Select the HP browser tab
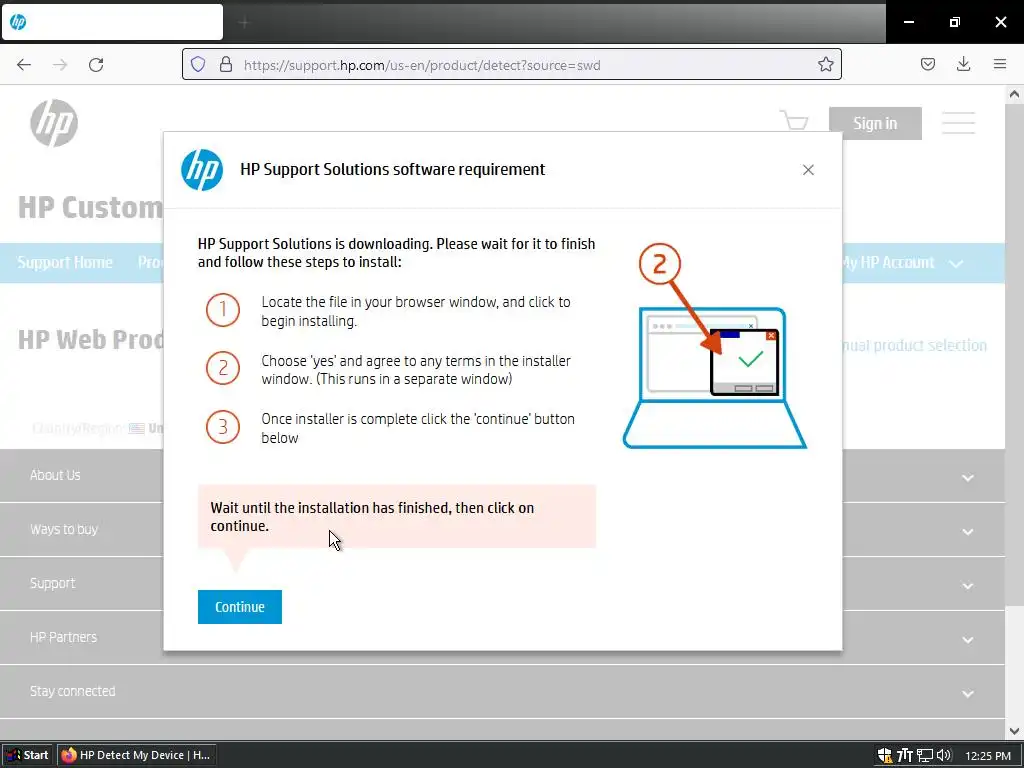This screenshot has height=768, width=1024. pos(112,22)
